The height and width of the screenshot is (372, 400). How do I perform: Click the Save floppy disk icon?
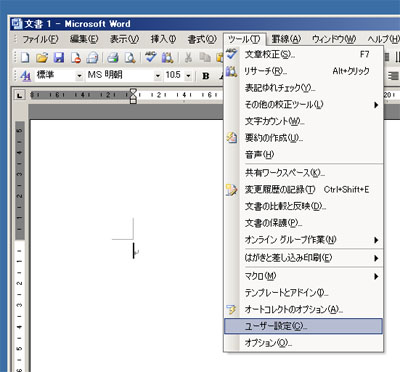[x=59, y=58]
